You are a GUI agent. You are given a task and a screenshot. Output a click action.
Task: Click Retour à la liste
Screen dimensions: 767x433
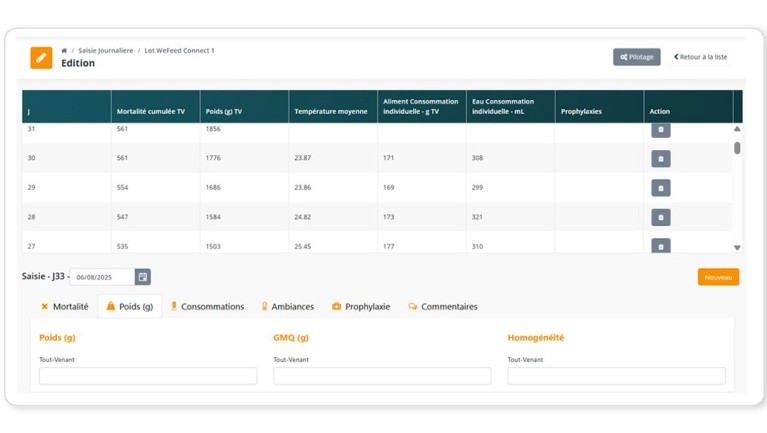coord(700,57)
